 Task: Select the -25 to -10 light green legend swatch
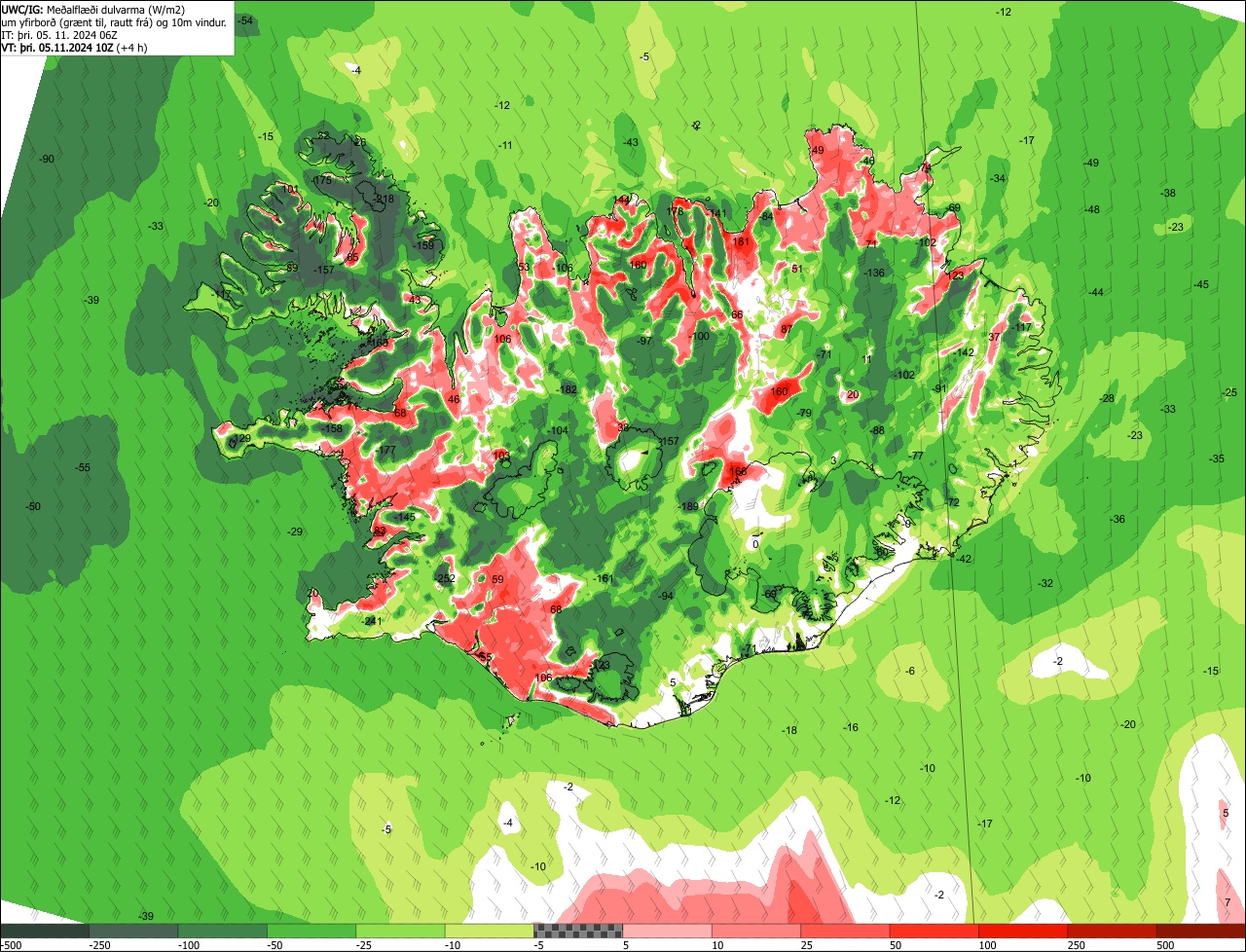point(400,931)
